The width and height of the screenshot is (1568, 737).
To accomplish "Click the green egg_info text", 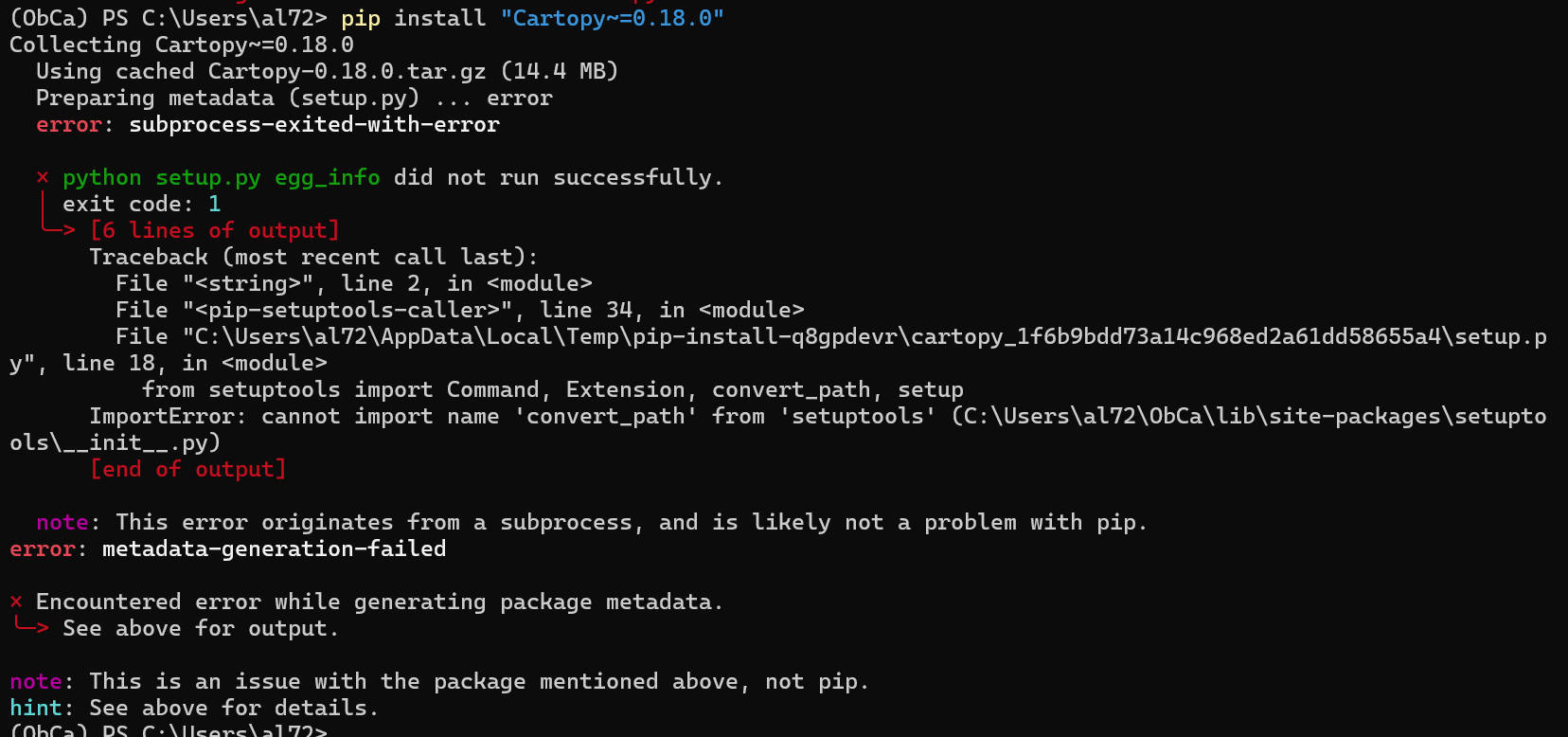I will tap(328, 178).
